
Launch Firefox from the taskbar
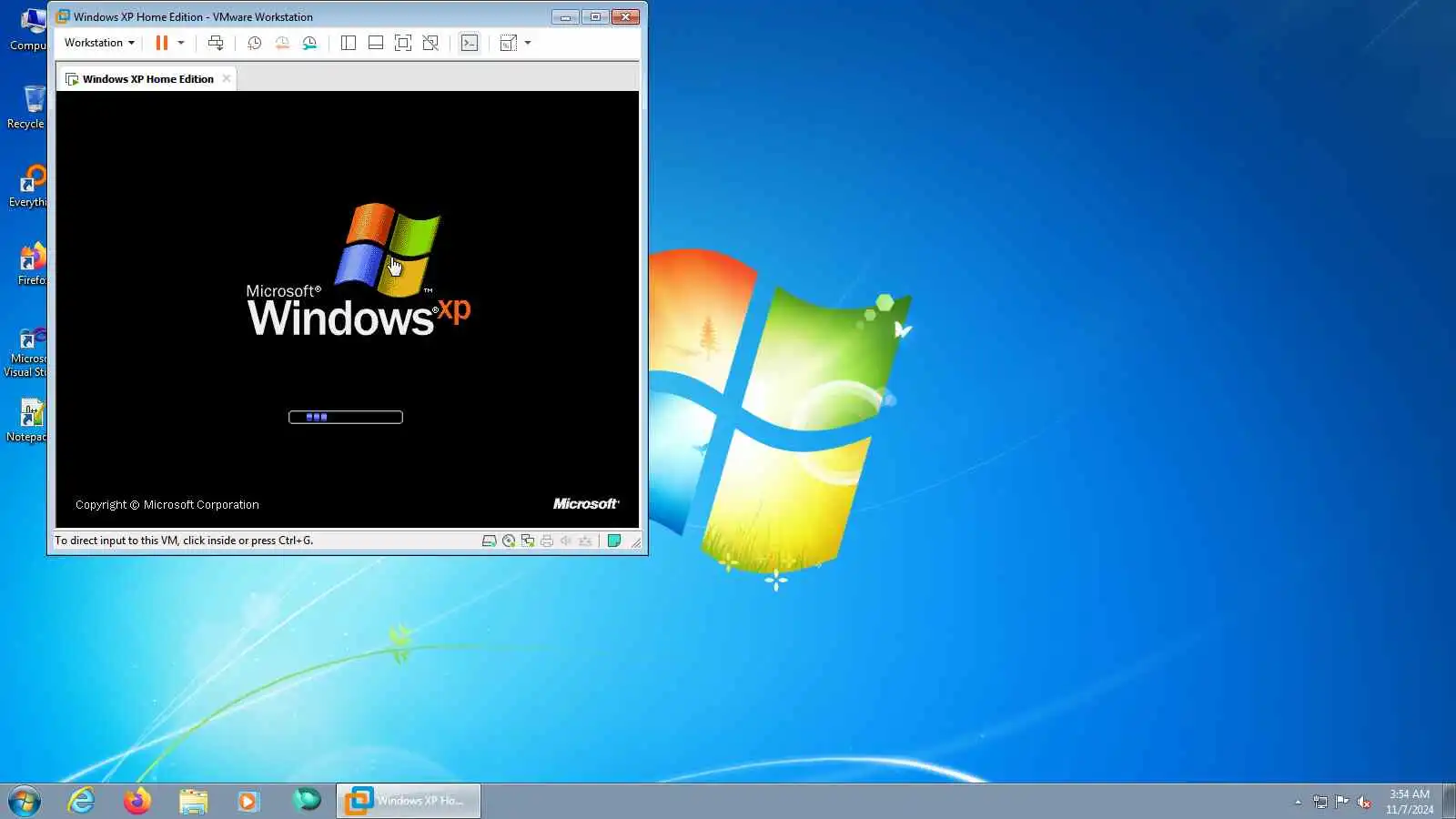pos(137,801)
